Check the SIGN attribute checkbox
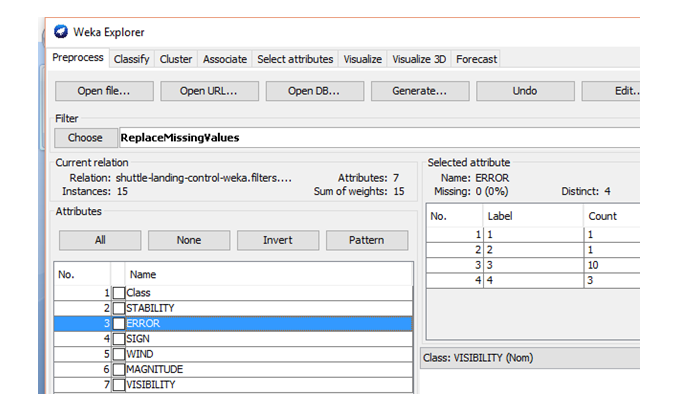Viewport: 696px width, 400px height. click(x=119, y=339)
